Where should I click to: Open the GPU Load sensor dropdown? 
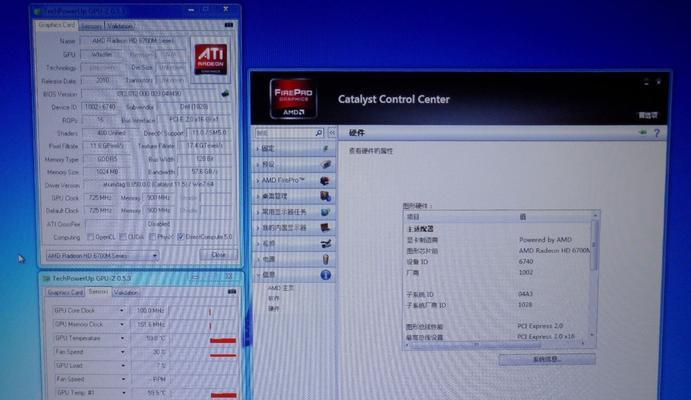123,366
